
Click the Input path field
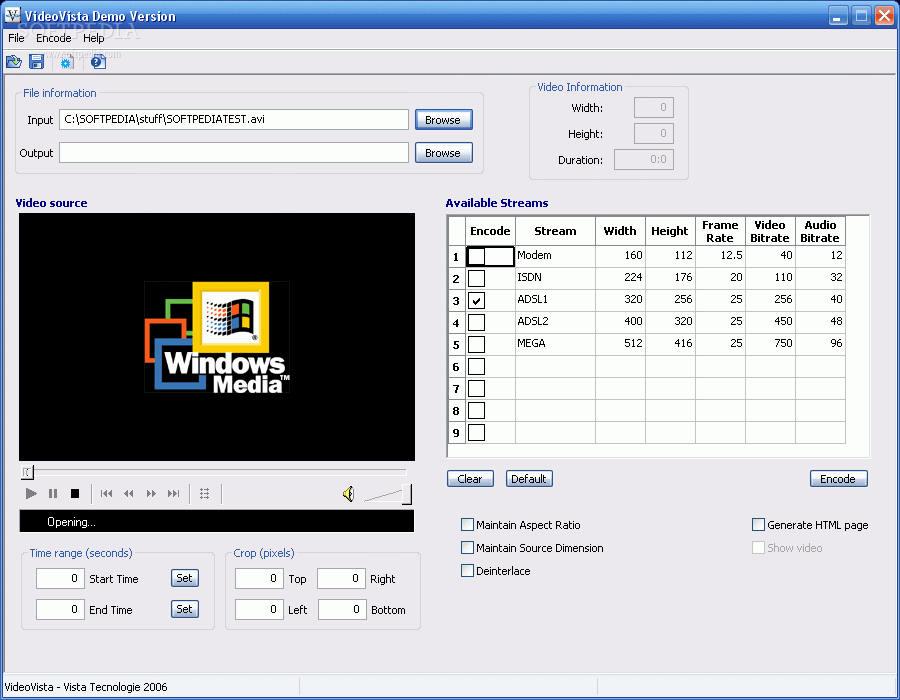pyautogui.click(x=234, y=119)
